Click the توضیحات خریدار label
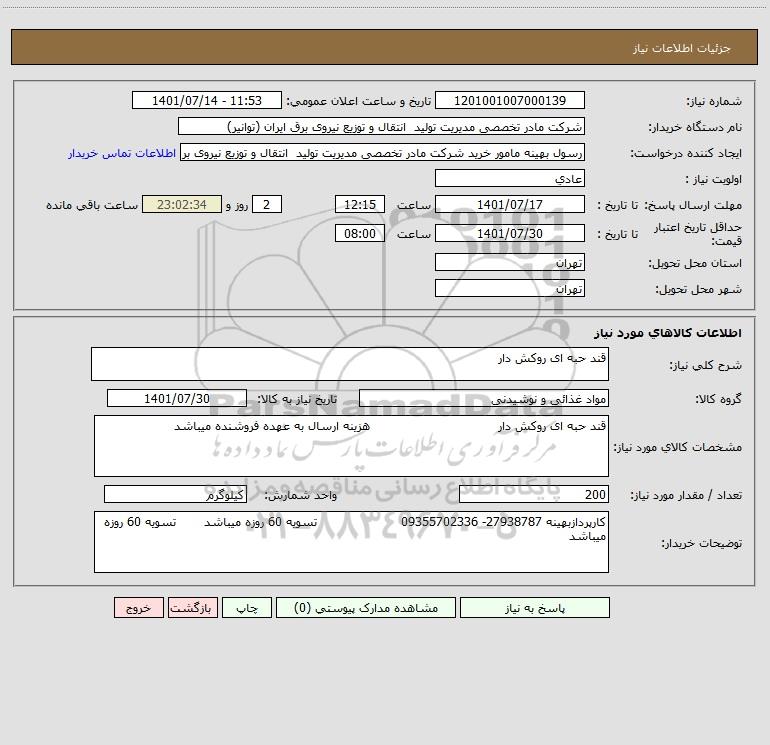 pyautogui.click(x=701, y=543)
